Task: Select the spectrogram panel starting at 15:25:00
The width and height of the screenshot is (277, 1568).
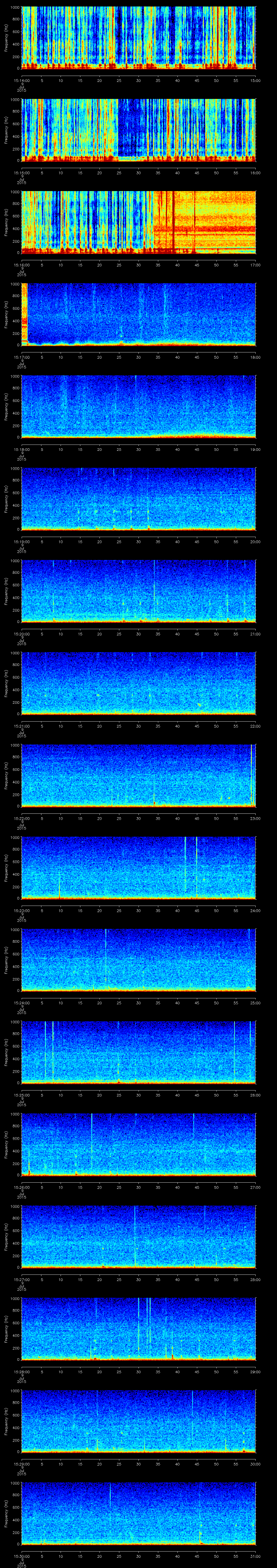Action: tap(139, 1052)
